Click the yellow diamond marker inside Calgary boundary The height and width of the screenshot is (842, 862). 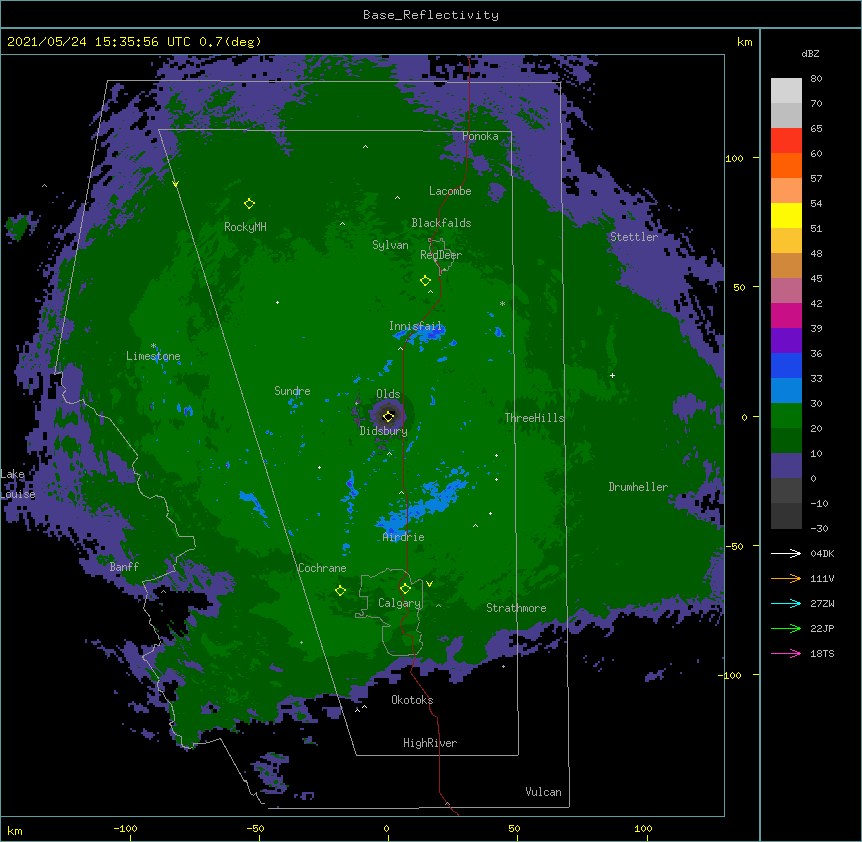[405, 589]
